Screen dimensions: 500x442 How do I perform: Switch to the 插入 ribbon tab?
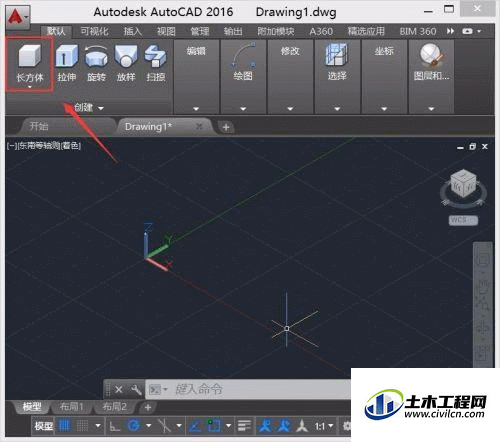(133, 31)
